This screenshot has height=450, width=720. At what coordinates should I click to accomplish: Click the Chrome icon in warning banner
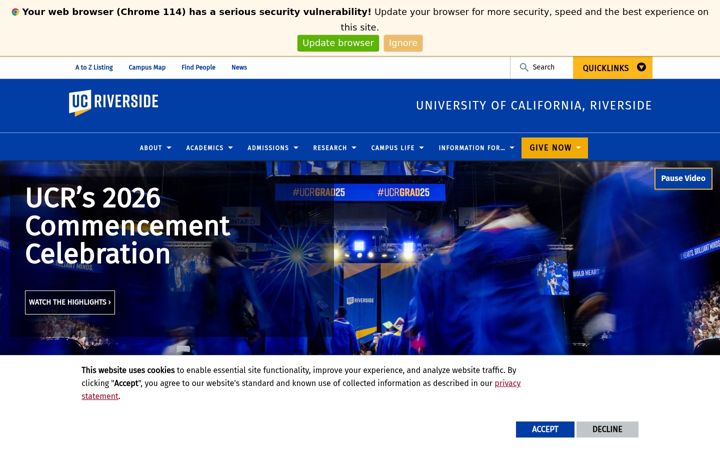click(x=15, y=12)
